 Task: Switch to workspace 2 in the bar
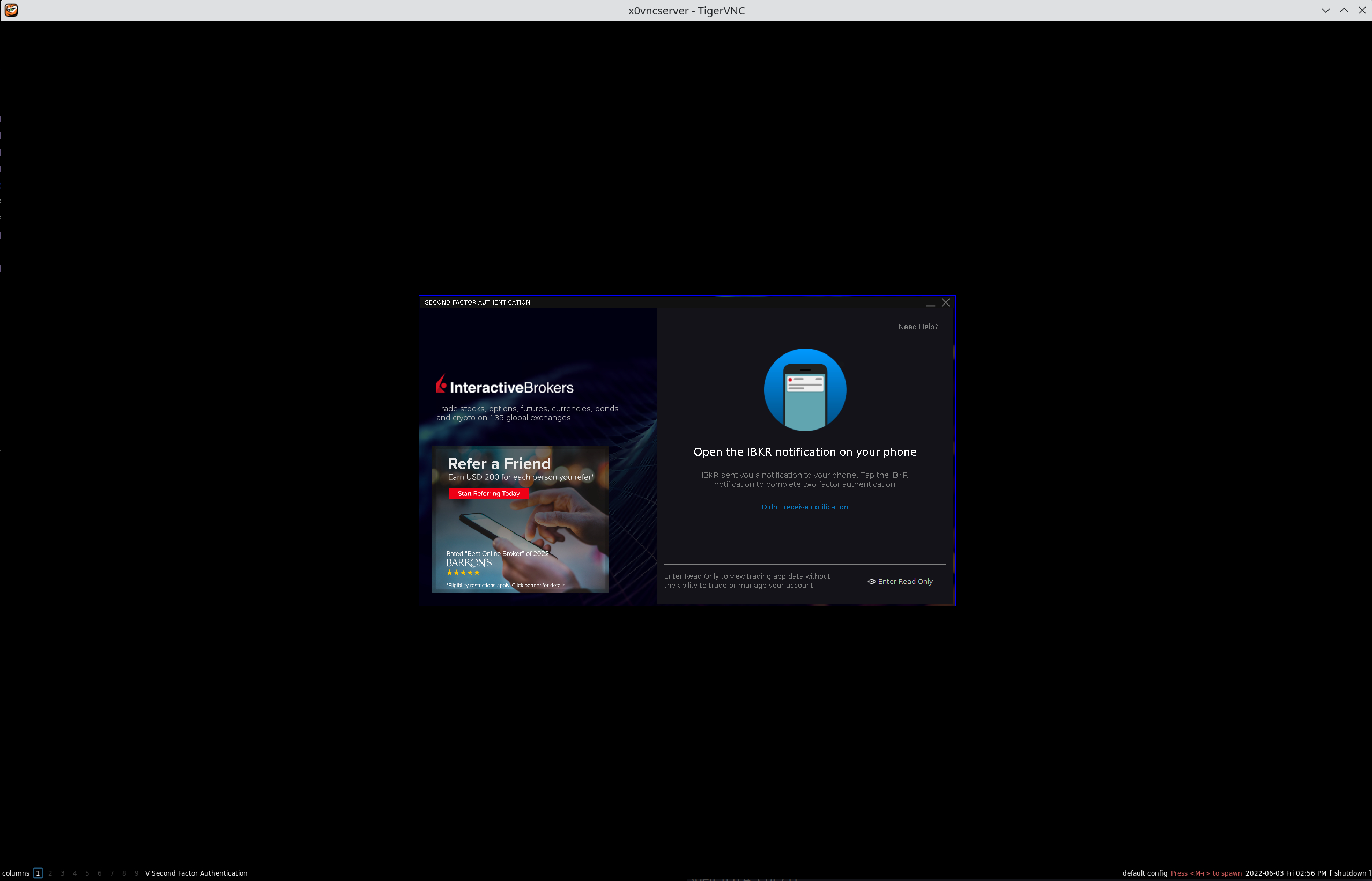point(50,873)
